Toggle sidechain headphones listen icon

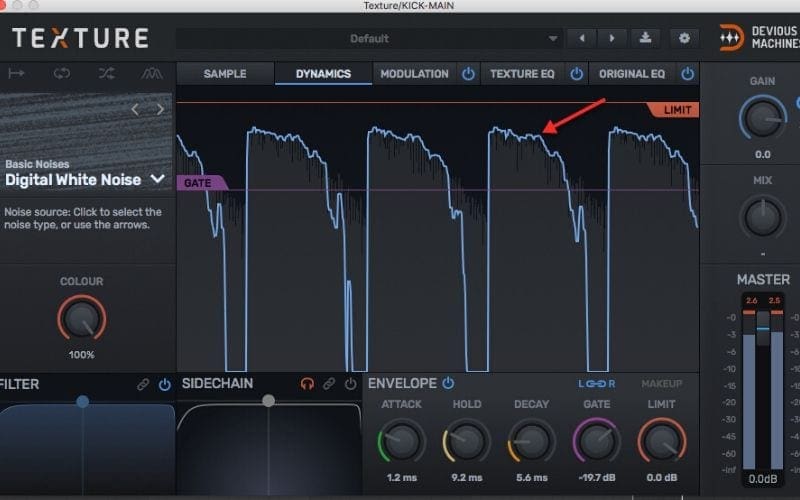(x=307, y=384)
